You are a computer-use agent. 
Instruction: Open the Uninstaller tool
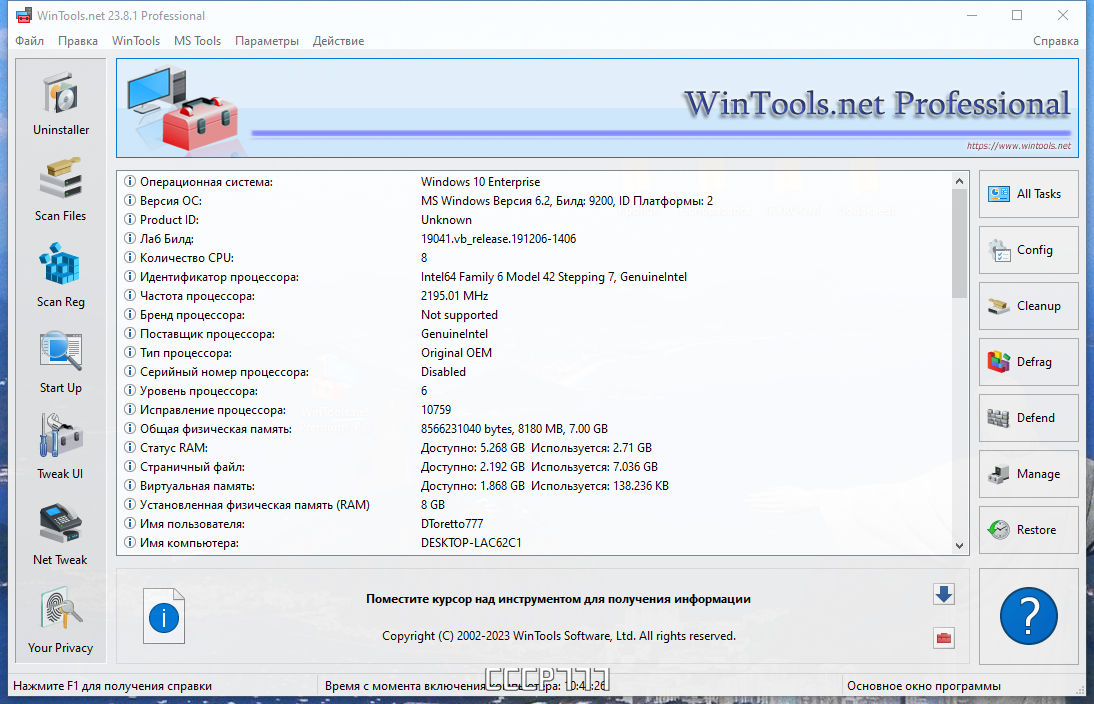61,103
